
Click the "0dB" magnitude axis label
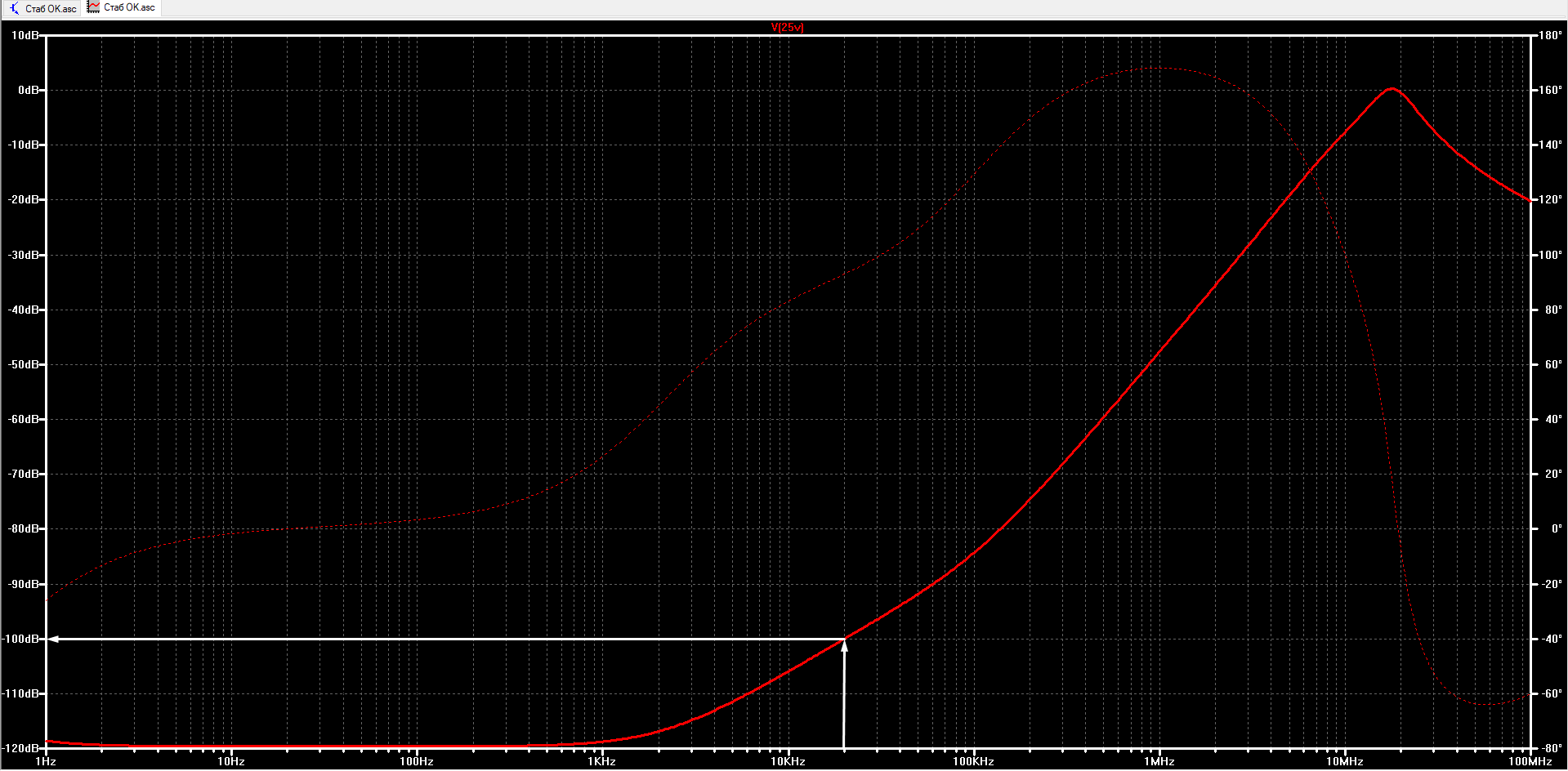(x=28, y=90)
